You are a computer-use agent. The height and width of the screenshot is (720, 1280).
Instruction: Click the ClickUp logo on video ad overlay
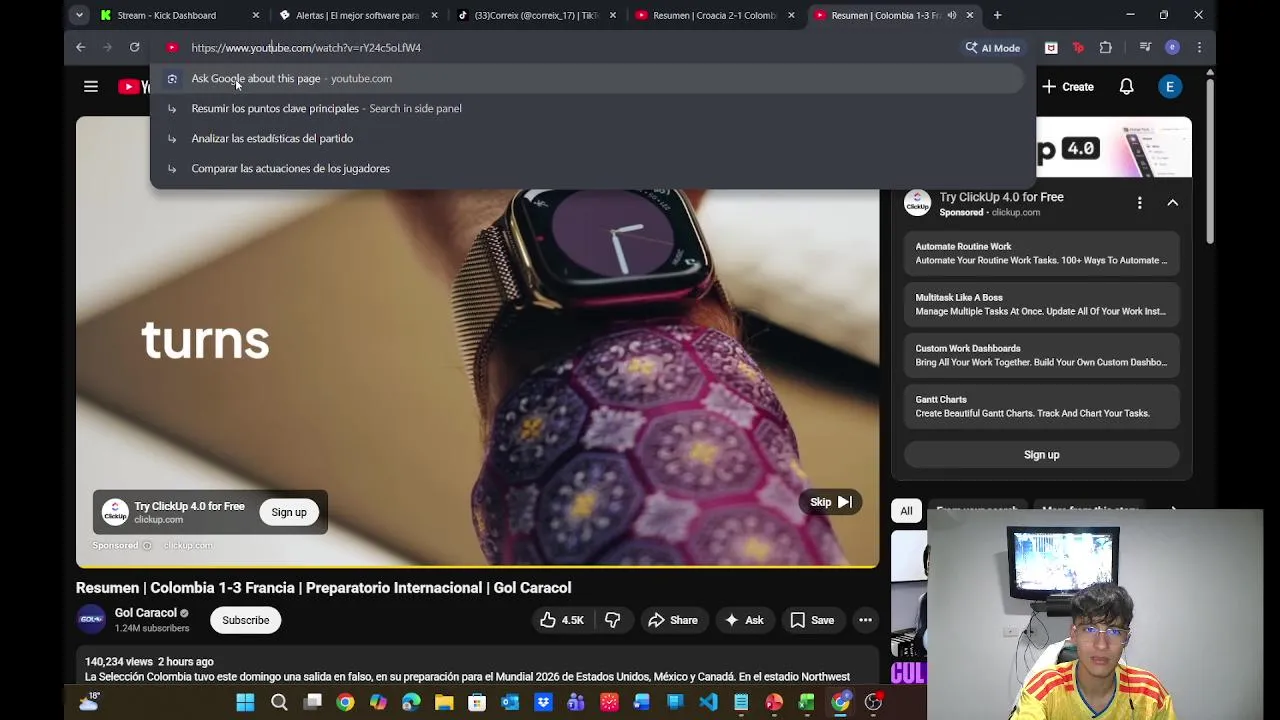coord(115,512)
